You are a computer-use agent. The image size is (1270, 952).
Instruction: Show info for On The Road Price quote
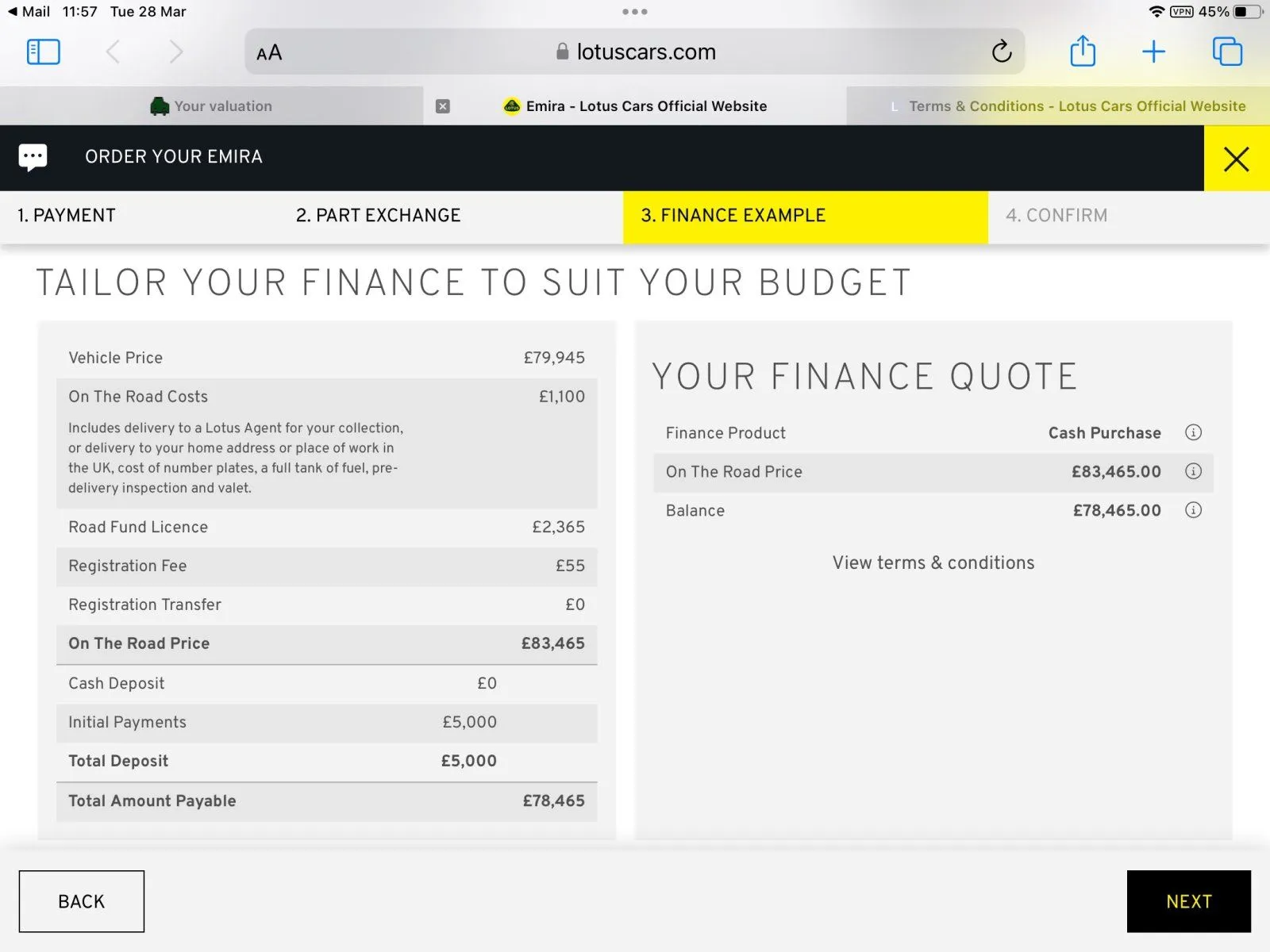coord(1193,471)
